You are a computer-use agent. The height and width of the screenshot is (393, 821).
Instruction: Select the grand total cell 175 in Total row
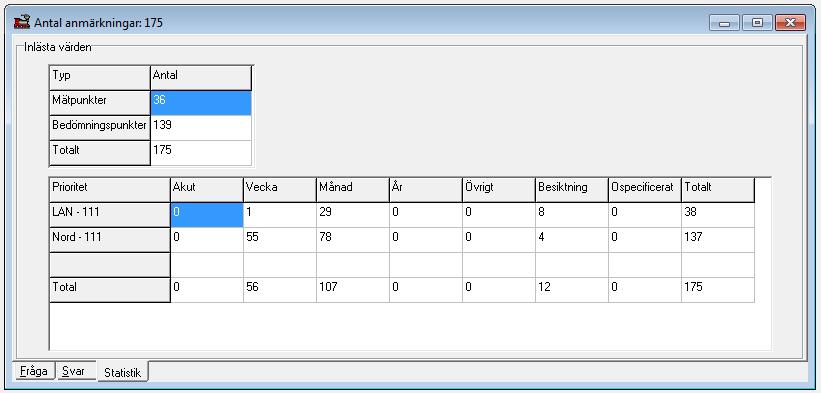(718, 290)
